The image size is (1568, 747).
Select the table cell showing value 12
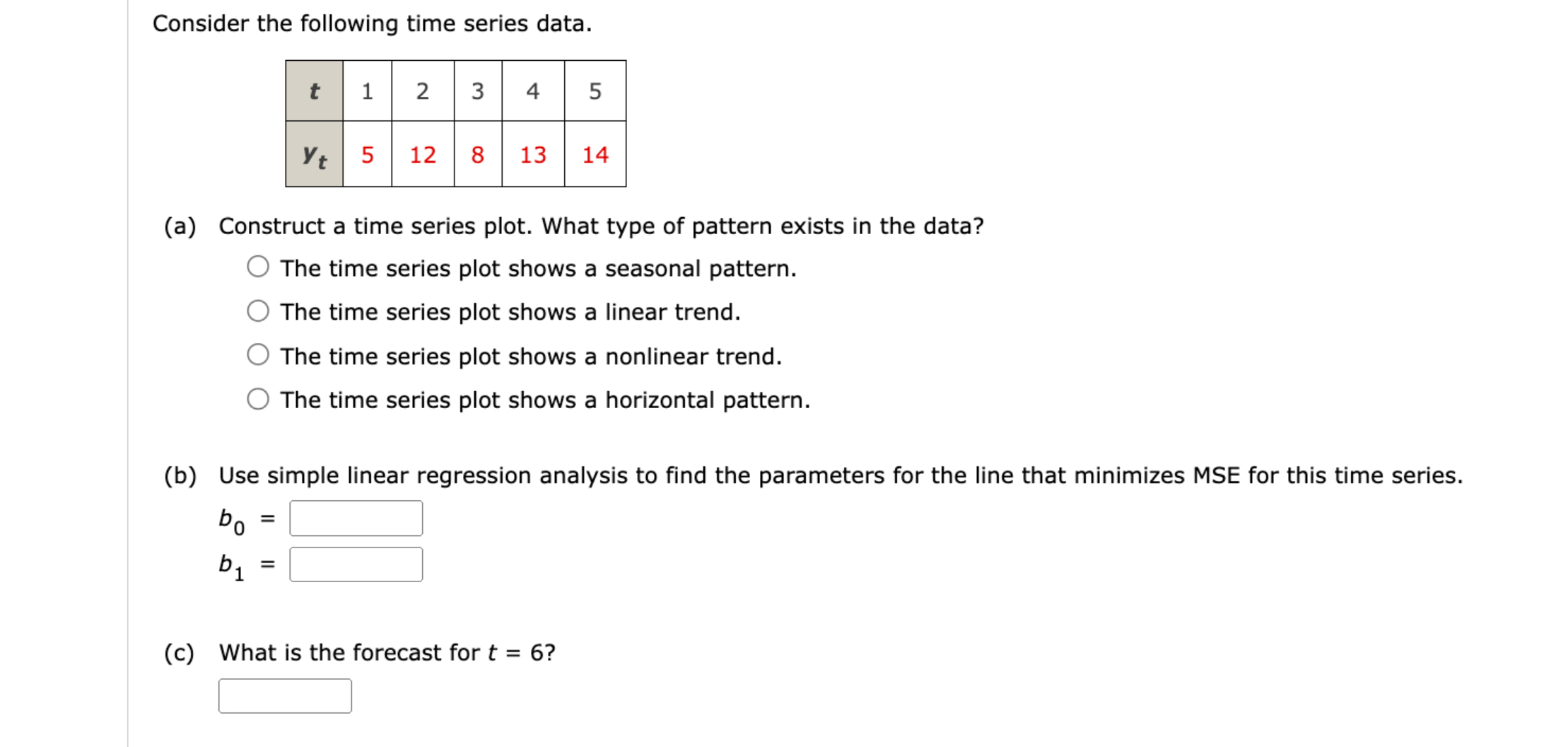point(422,156)
